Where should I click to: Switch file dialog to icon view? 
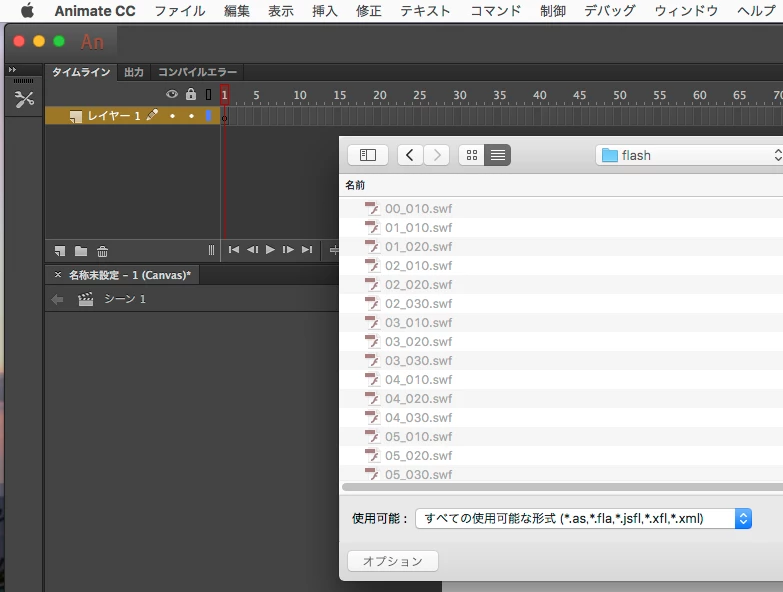point(471,155)
